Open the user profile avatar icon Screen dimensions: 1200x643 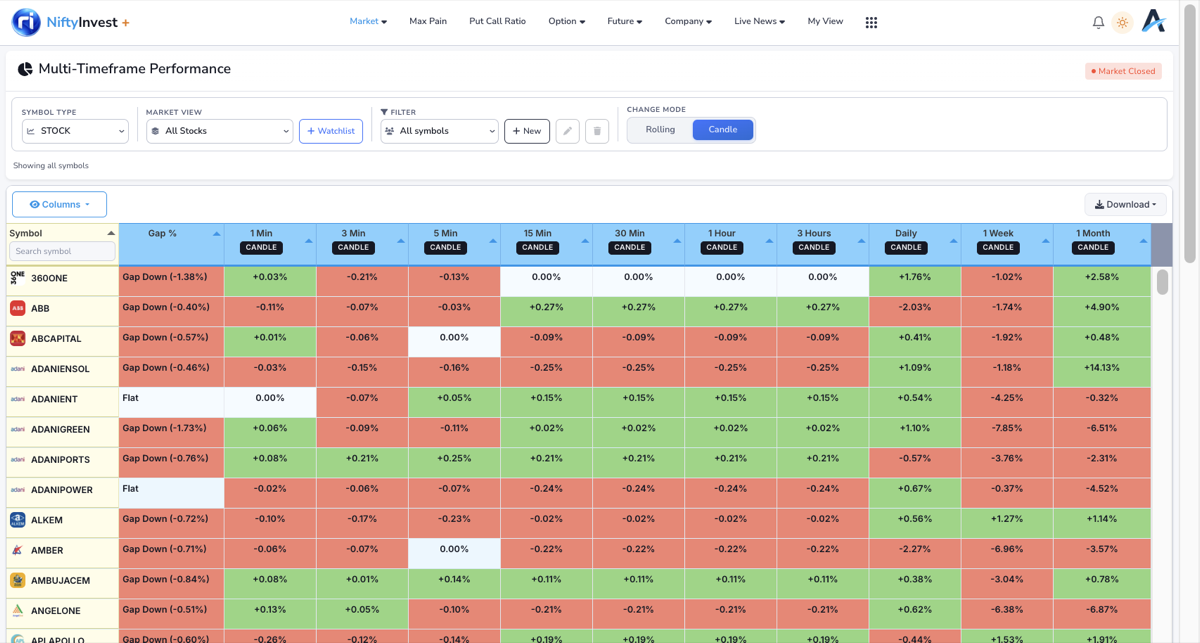click(x=1154, y=21)
